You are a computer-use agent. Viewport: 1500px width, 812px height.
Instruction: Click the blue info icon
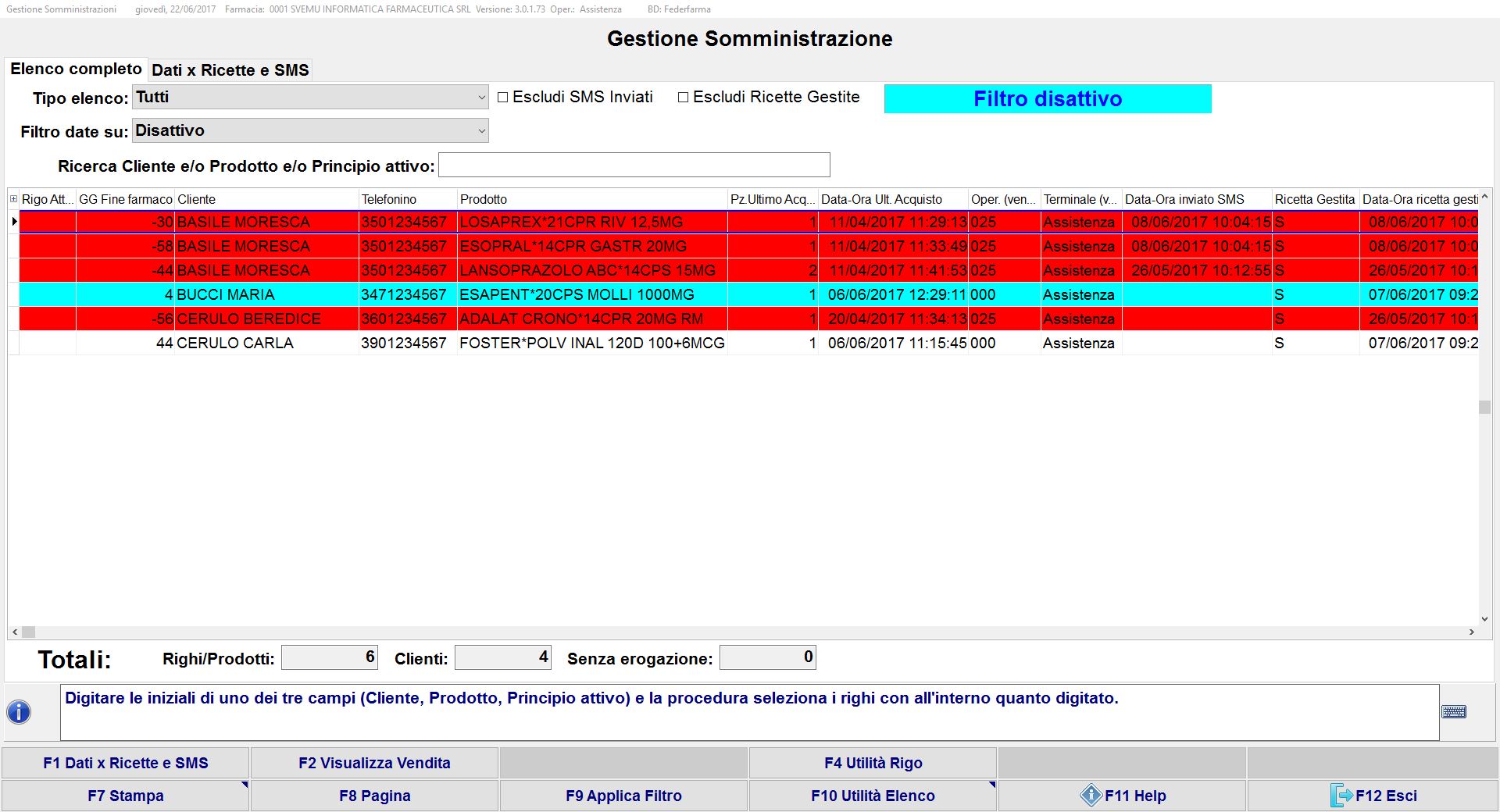coord(19,712)
